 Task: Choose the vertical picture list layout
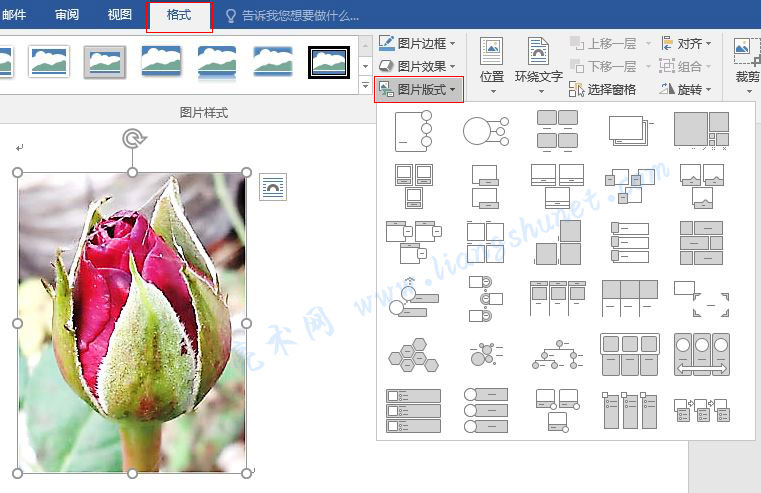tap(629, 242)
